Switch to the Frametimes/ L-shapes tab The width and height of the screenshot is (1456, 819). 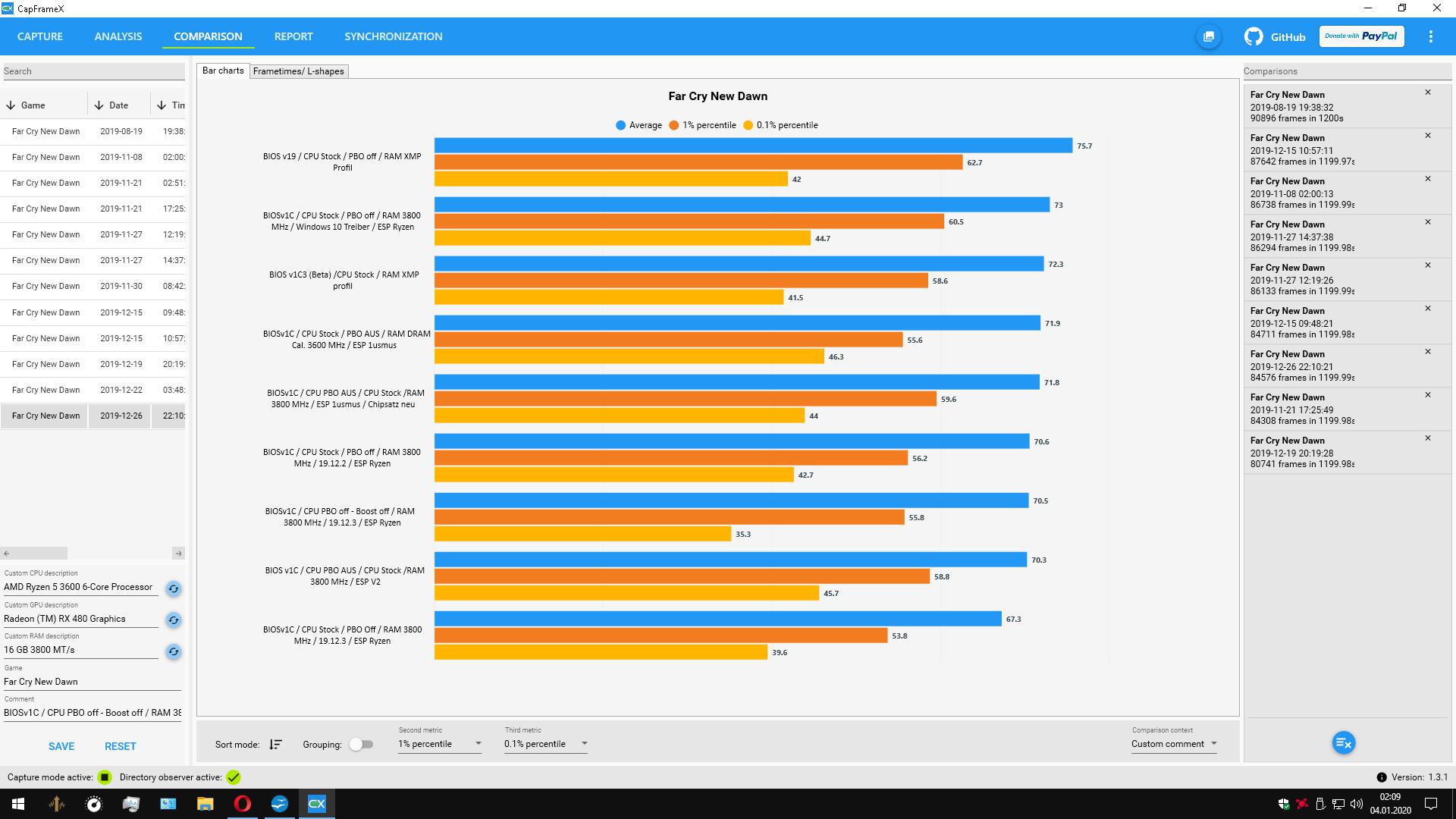tap(298, 71)
